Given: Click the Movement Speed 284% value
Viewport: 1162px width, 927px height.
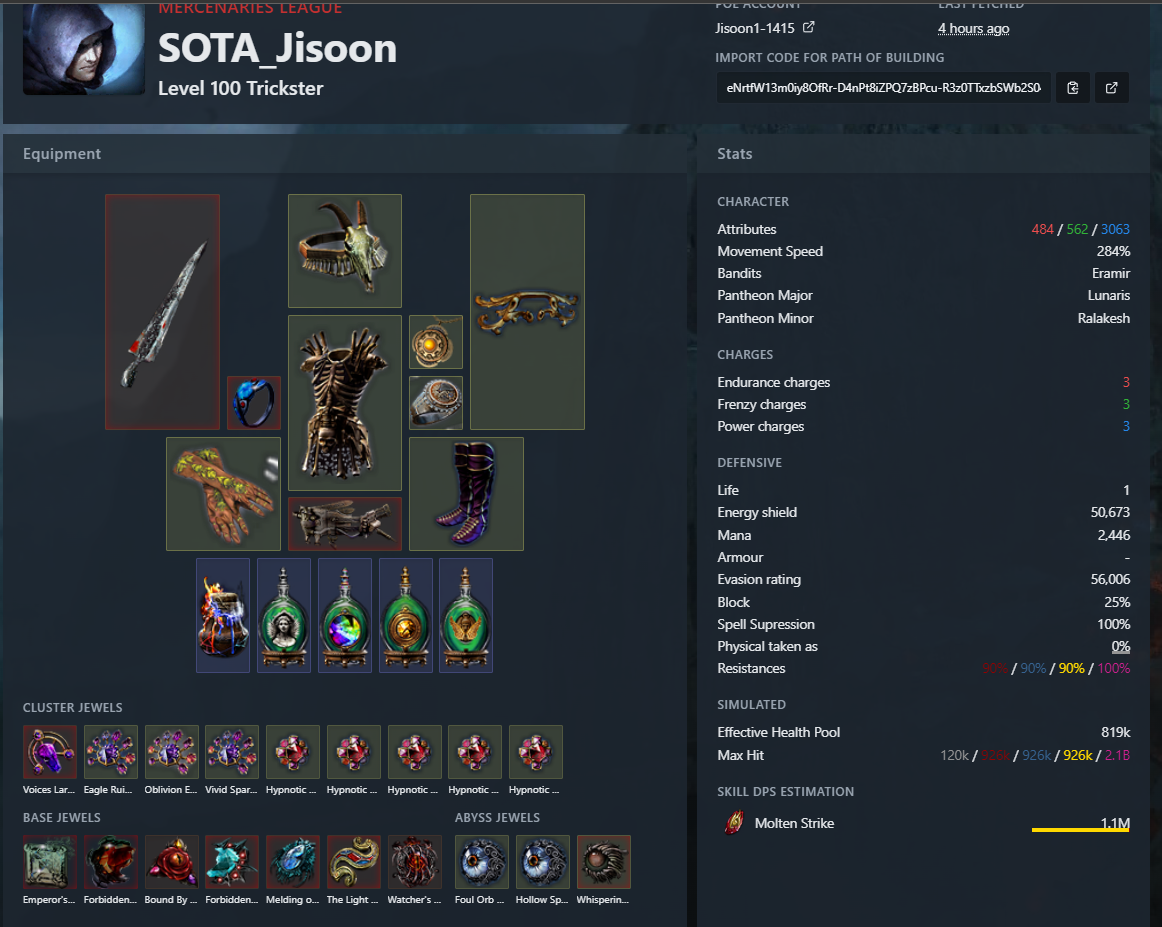Looking at the screenshot, I should 1113,251.
